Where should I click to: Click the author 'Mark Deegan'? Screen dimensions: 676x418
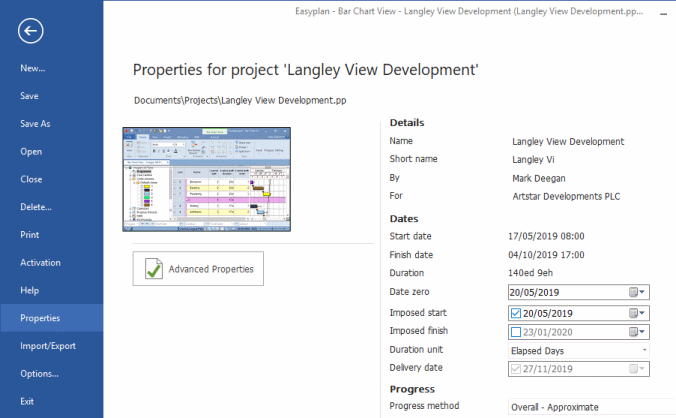[538, 178]
